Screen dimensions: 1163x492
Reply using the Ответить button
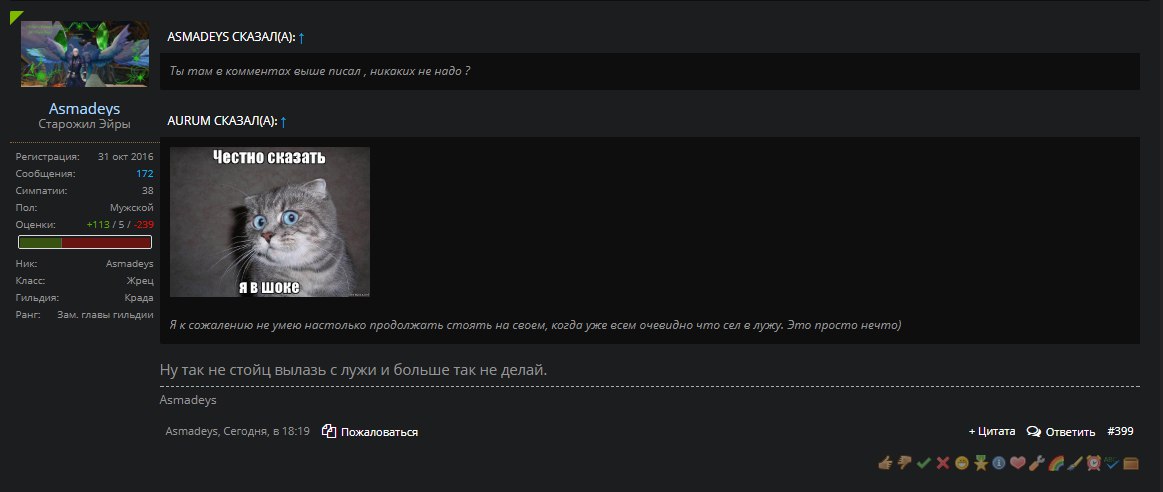pos(1061,432)
